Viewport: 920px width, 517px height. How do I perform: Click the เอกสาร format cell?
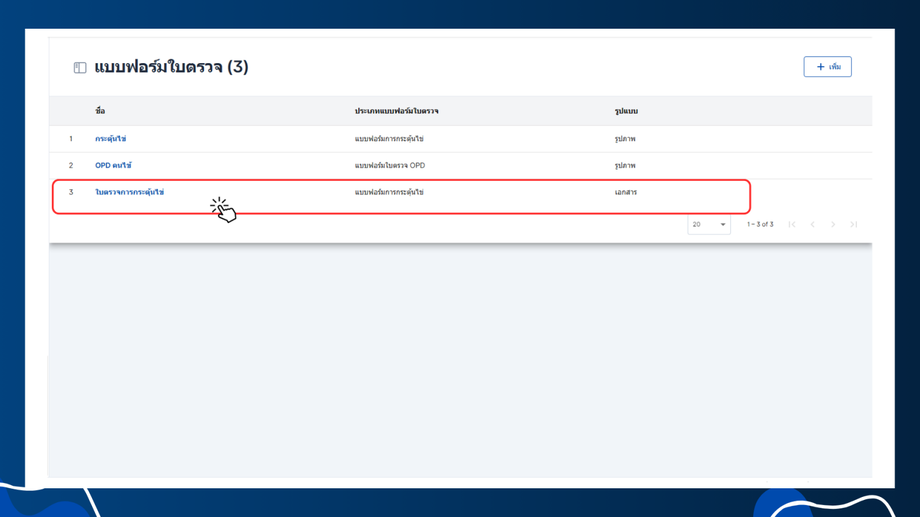(x=625, y=192)
